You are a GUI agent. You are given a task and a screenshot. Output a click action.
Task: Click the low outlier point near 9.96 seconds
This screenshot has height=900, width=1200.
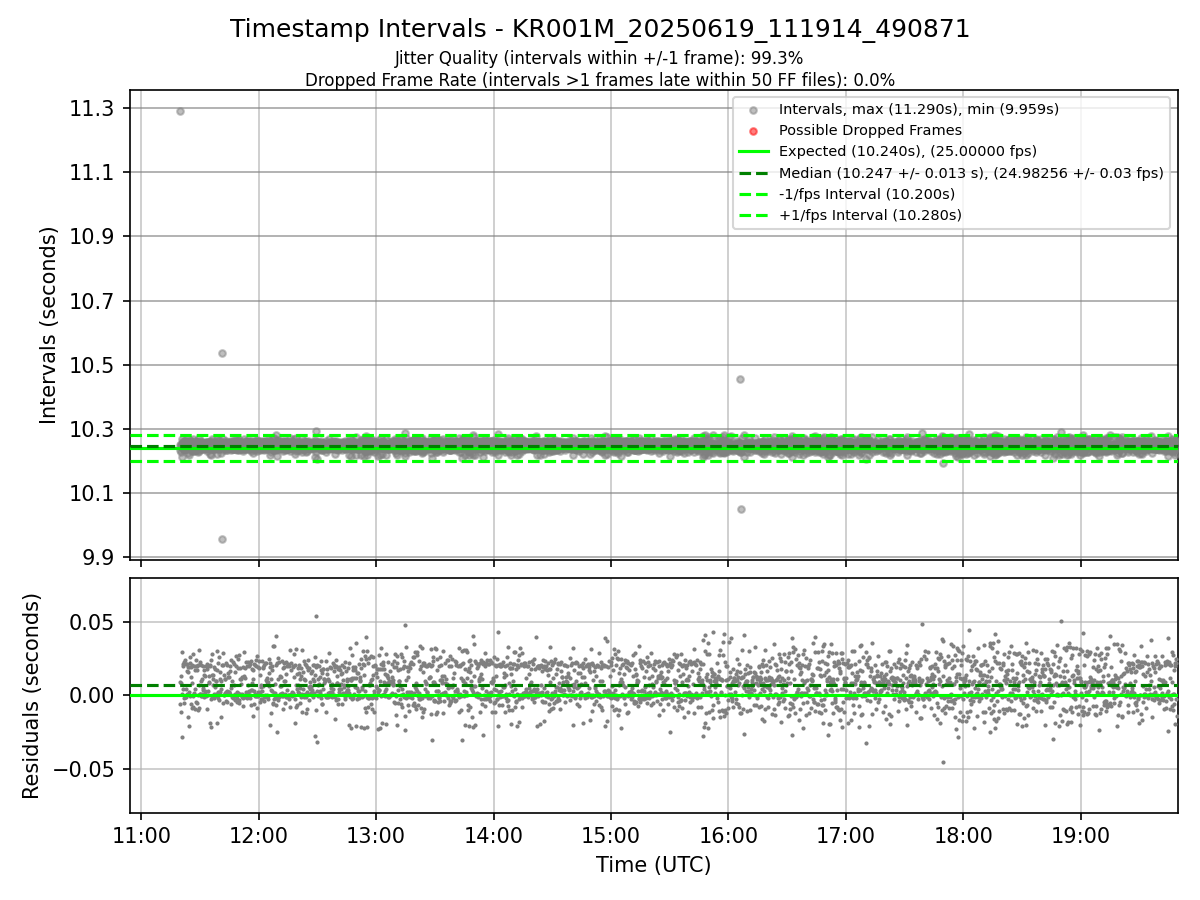[222, 539]
